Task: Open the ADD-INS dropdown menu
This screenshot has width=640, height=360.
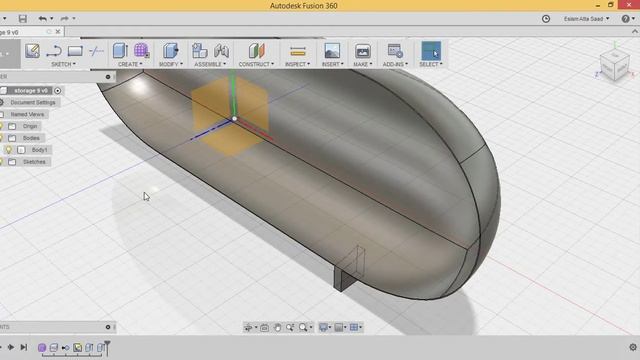Action: coord(395,64)
